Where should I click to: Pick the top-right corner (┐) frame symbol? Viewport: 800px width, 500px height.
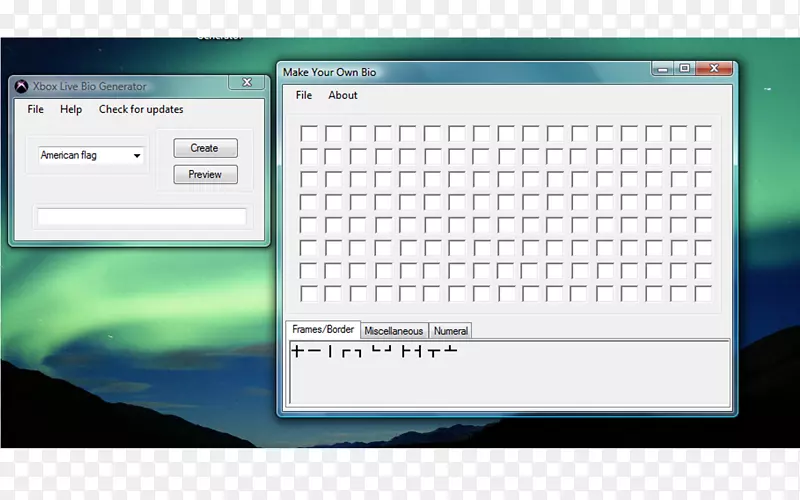tap(358, 353)
